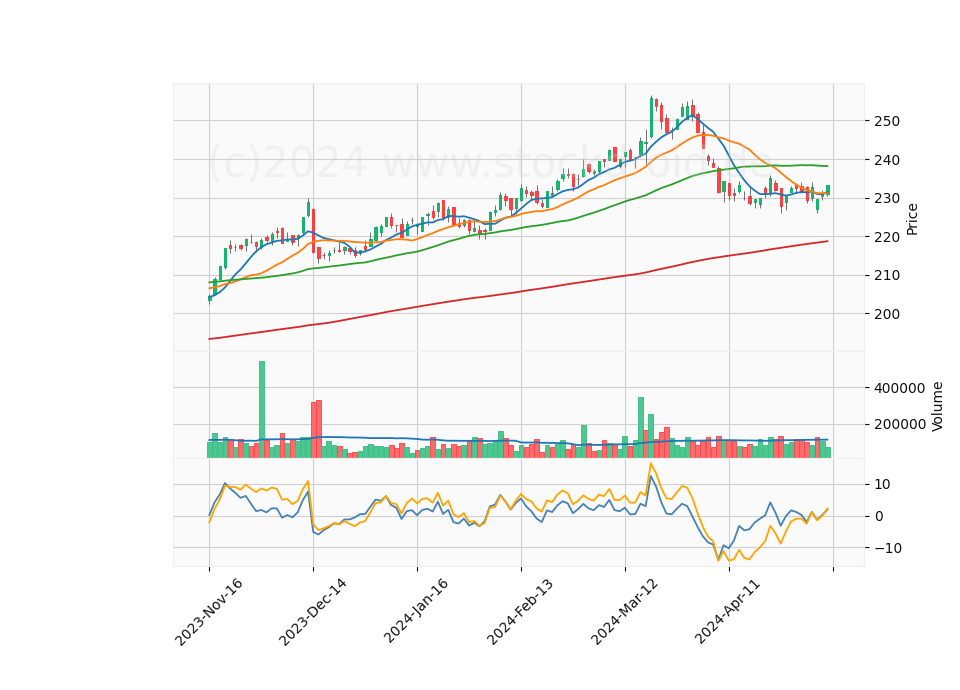
Task: Click the 2023-Nov-16 date label
Action: (209, 612)
